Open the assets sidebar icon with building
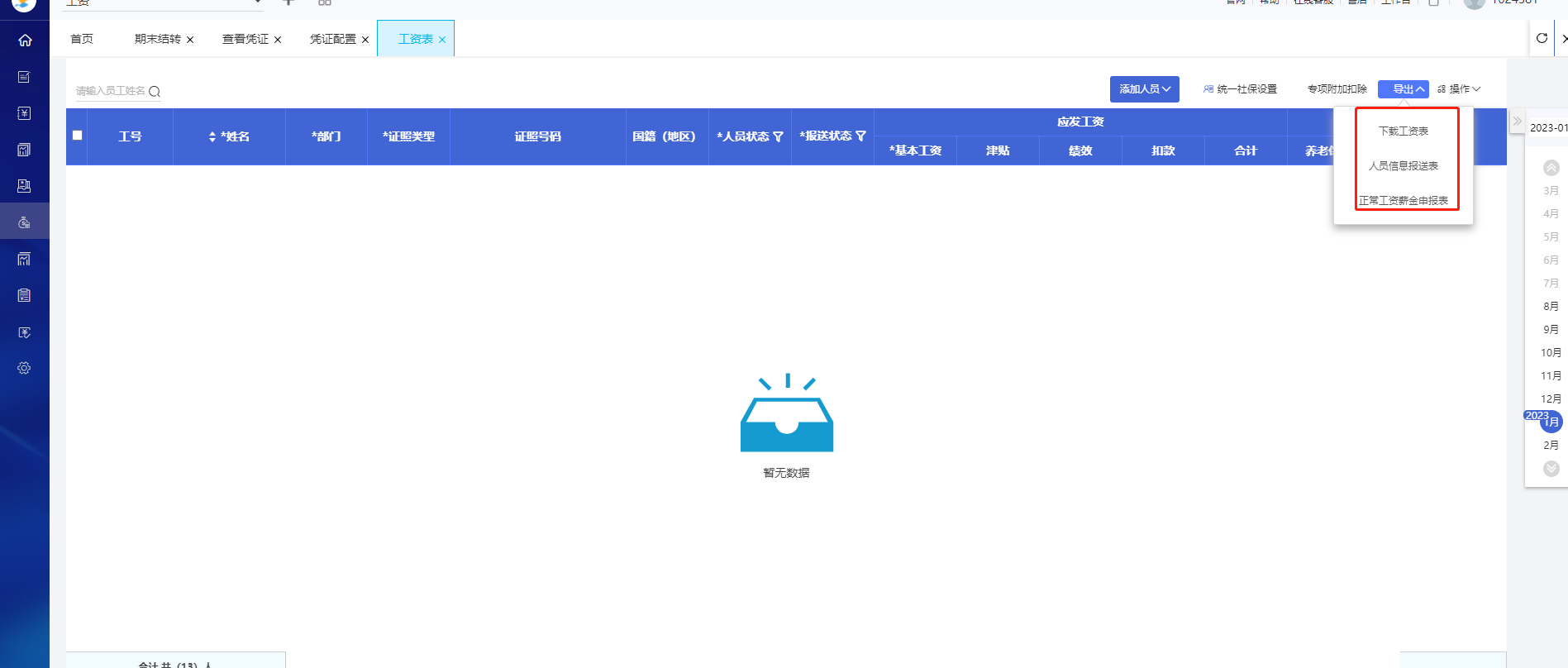The width and height of the screenshot is (1568, 668). [24, 186]
